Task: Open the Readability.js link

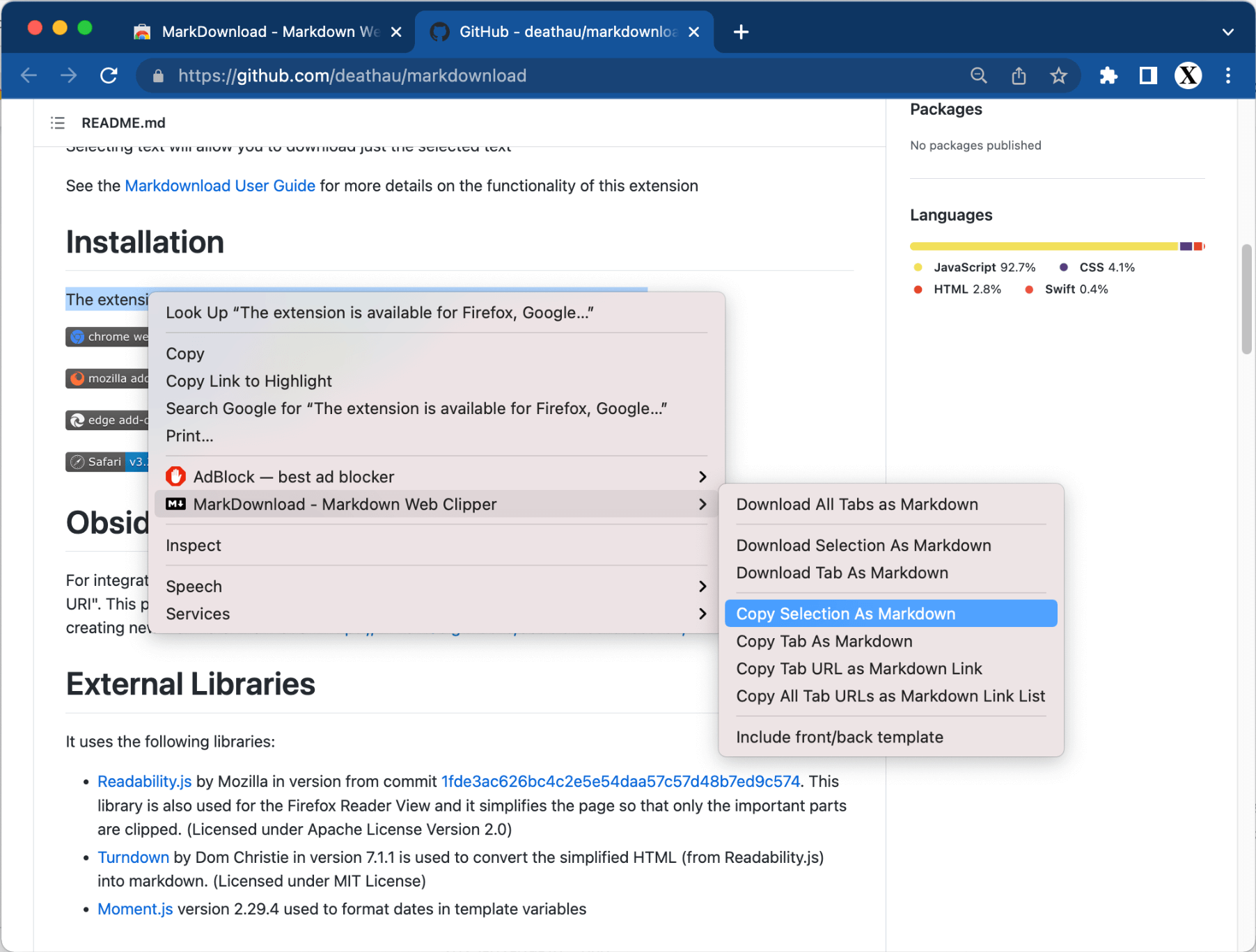Action: [144, 782]
